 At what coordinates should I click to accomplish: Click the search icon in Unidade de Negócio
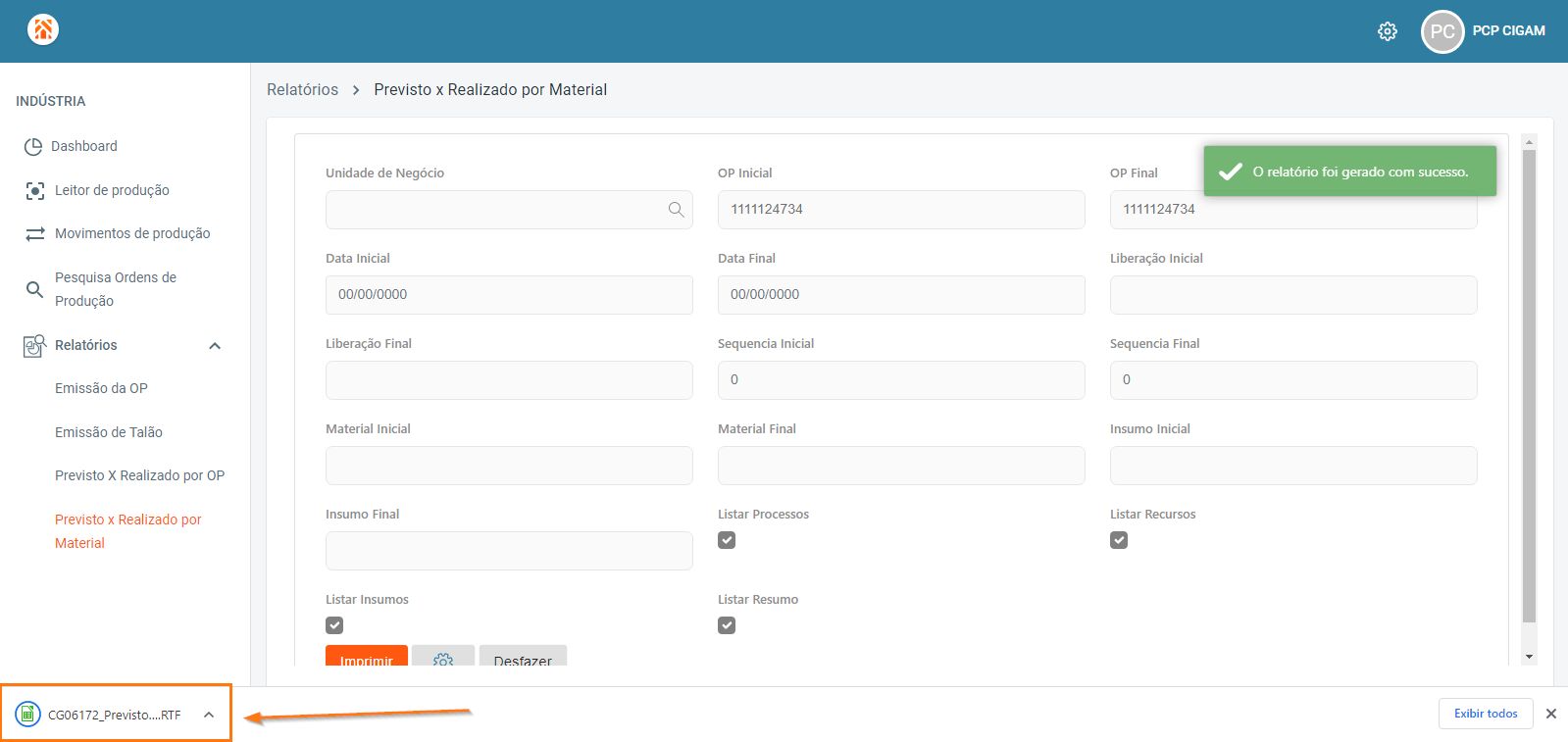[x=676, y=210]
